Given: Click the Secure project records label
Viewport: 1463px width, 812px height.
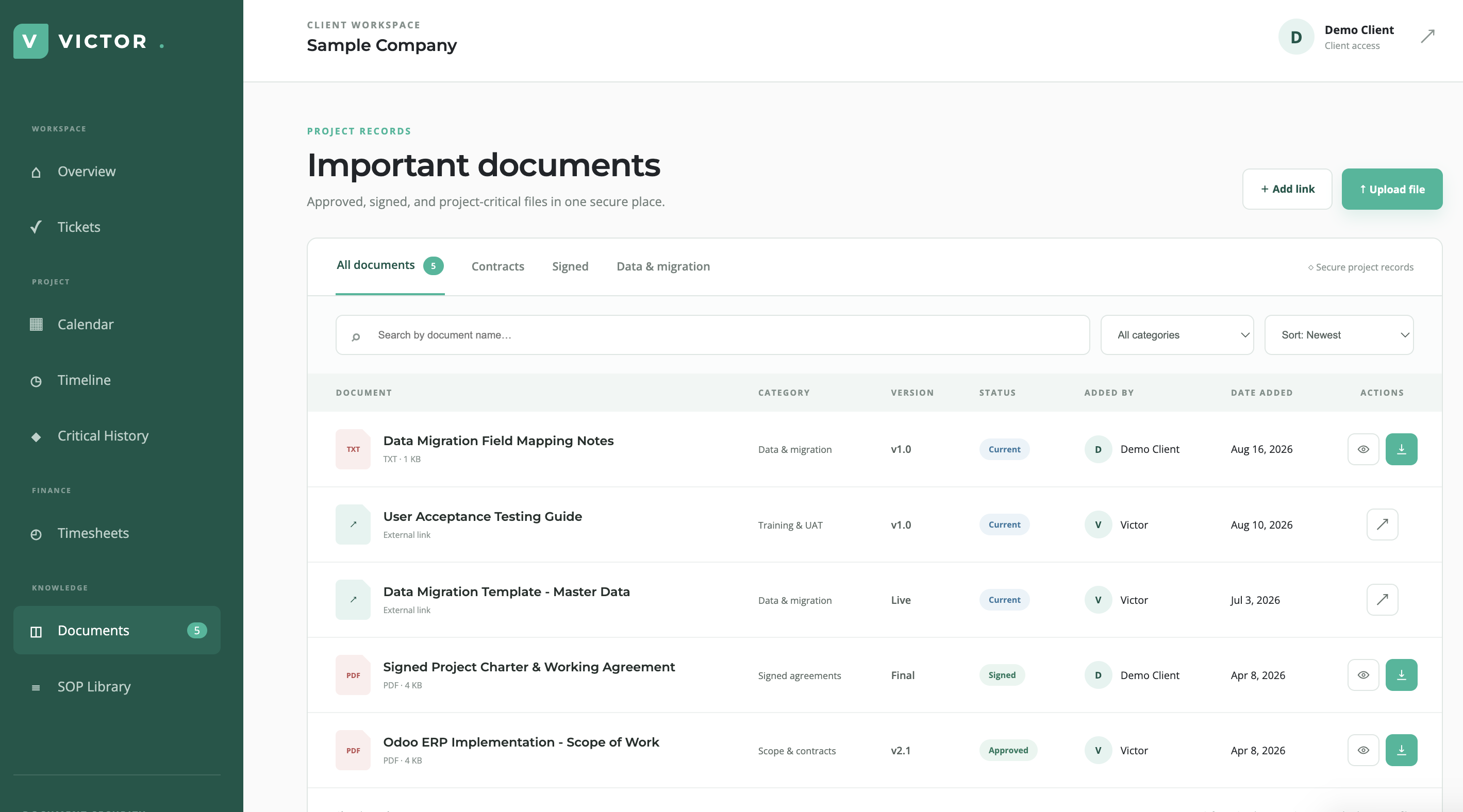Looking at the screenshot, I should pos(1360,267).
